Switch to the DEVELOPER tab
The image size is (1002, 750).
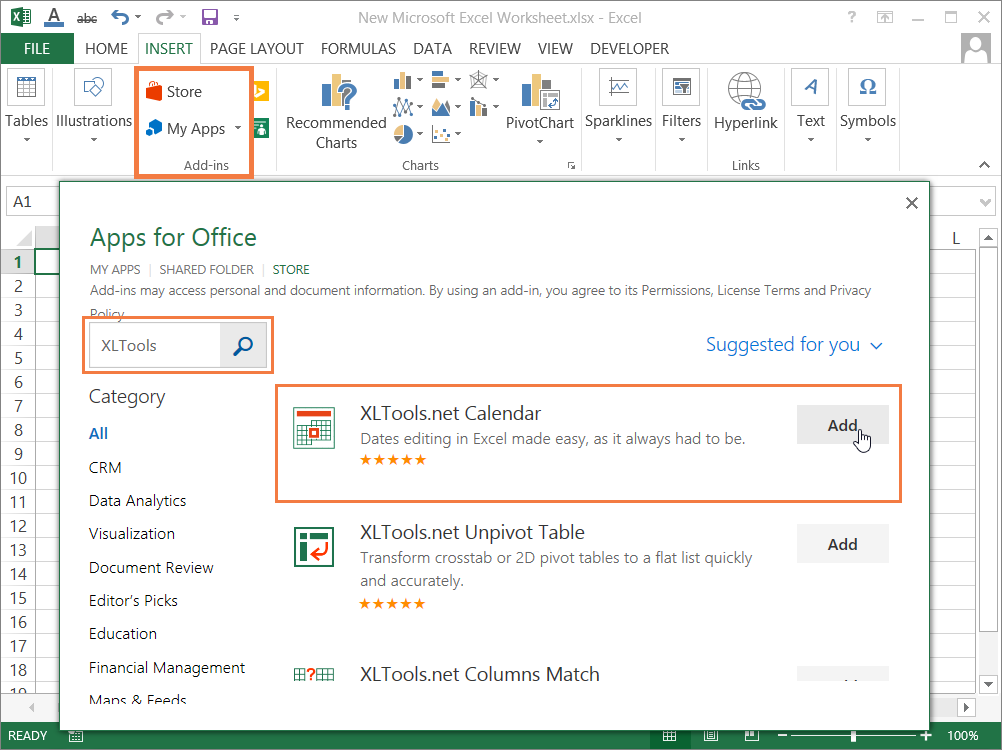point(629,49)
